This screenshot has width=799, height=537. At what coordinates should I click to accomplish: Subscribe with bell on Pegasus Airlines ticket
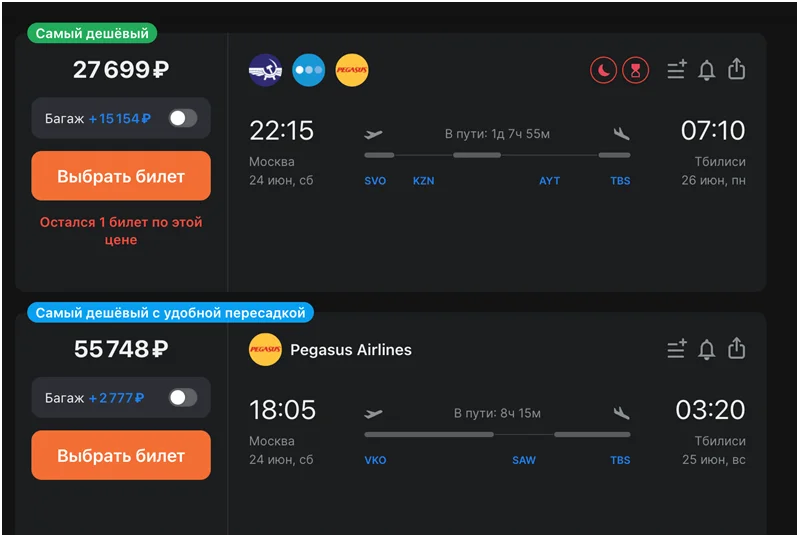pos(707,349)
